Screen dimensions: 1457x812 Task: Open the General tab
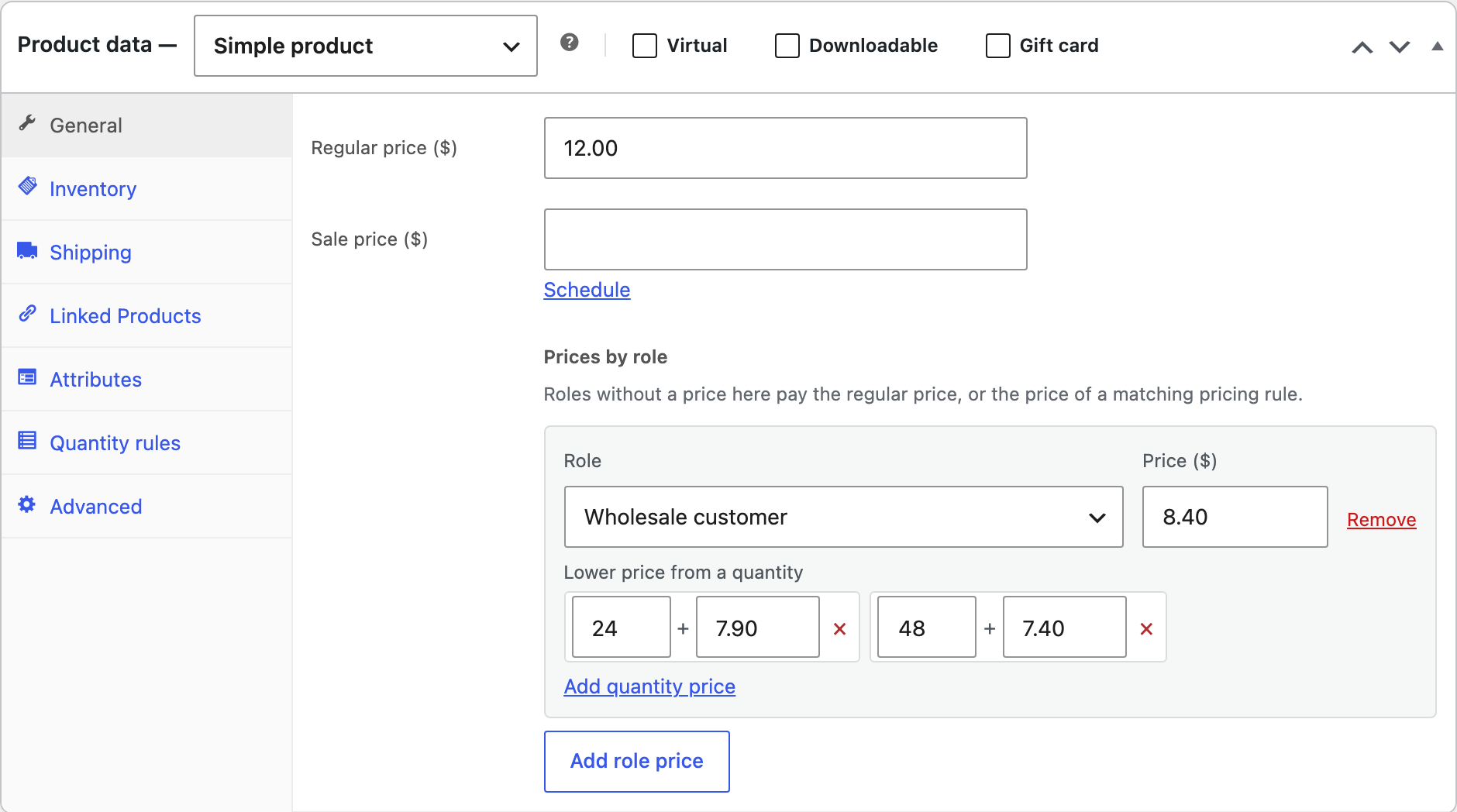pyautogui.click(x=147, y=126)
